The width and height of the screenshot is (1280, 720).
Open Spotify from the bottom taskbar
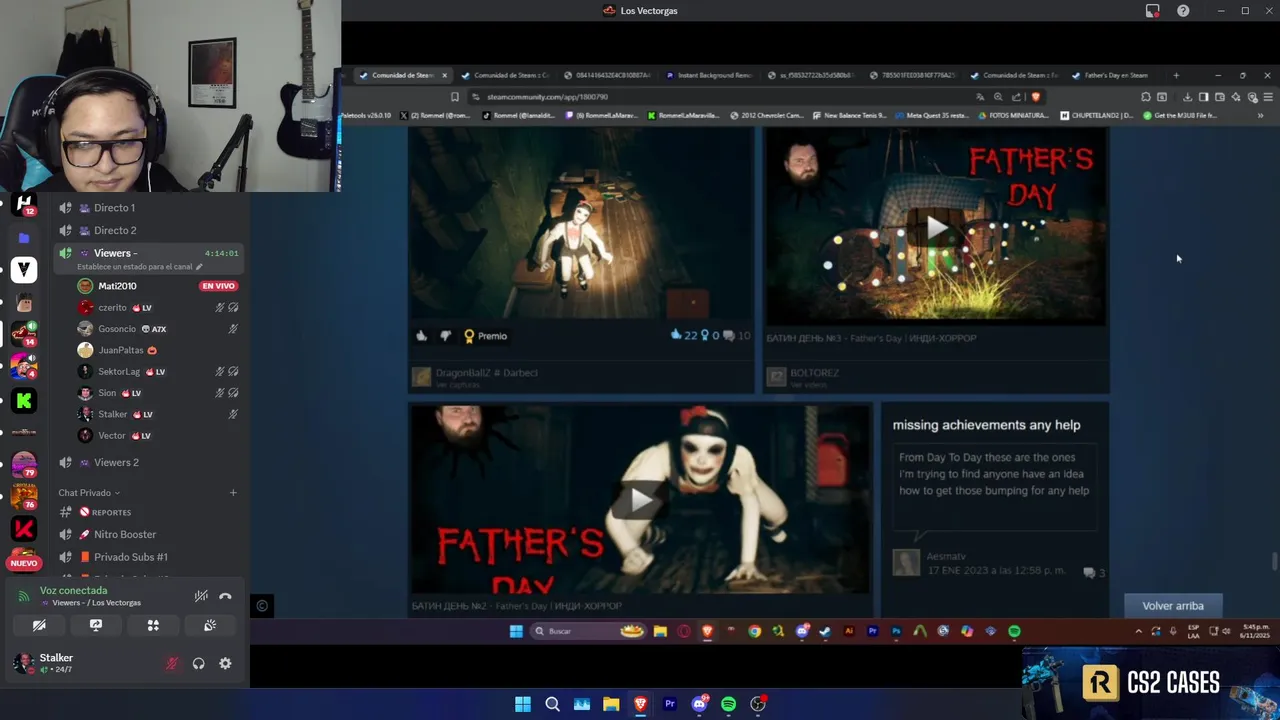pyautogui.click(x=728, y=704)
